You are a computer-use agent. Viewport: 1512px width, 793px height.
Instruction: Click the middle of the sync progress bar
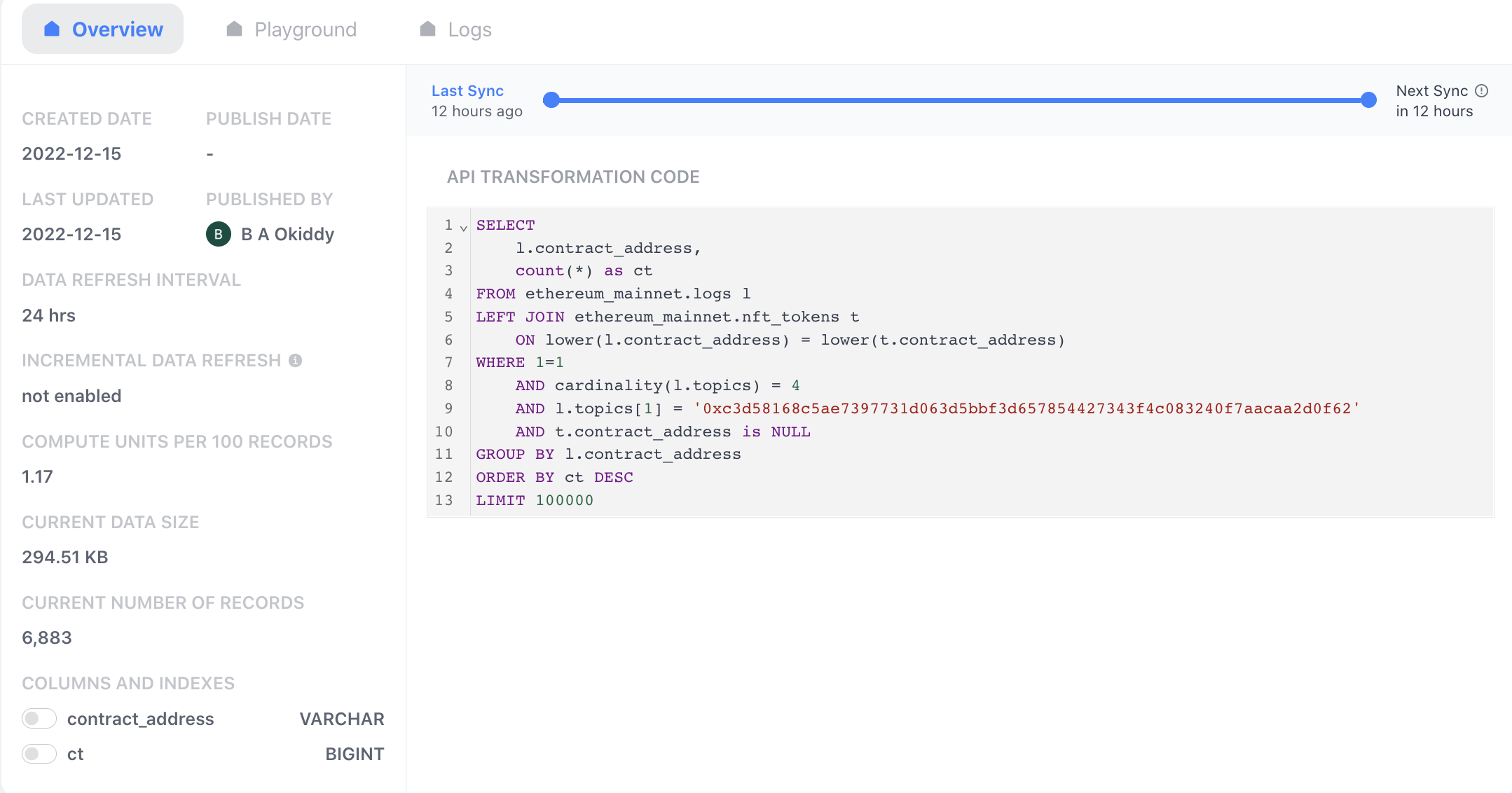(x=960, y=100)
